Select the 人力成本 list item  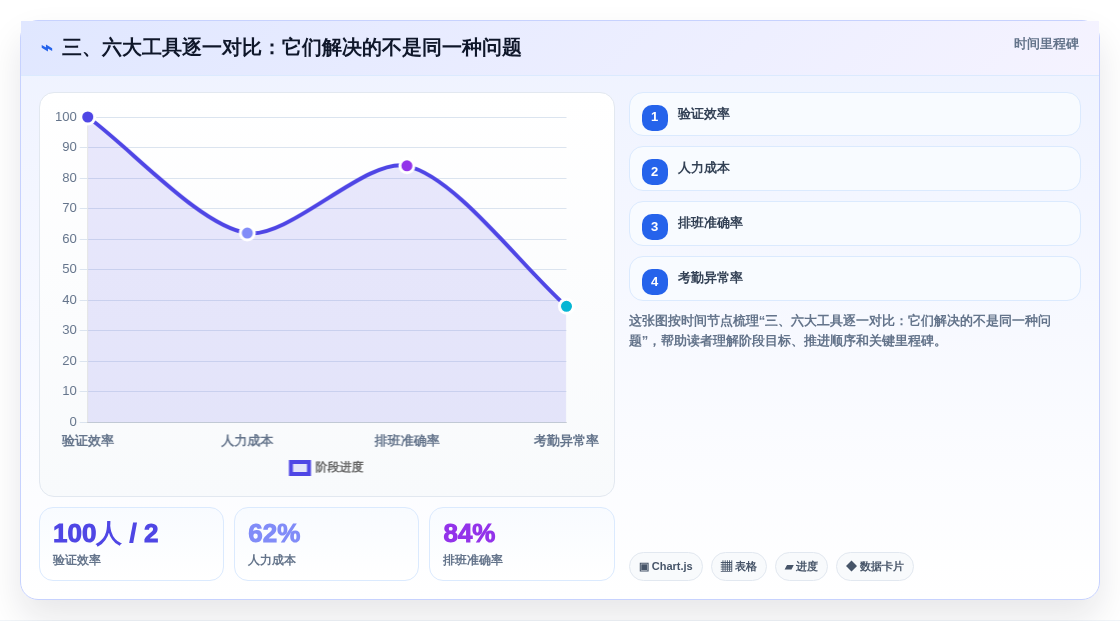coord(854,169)
